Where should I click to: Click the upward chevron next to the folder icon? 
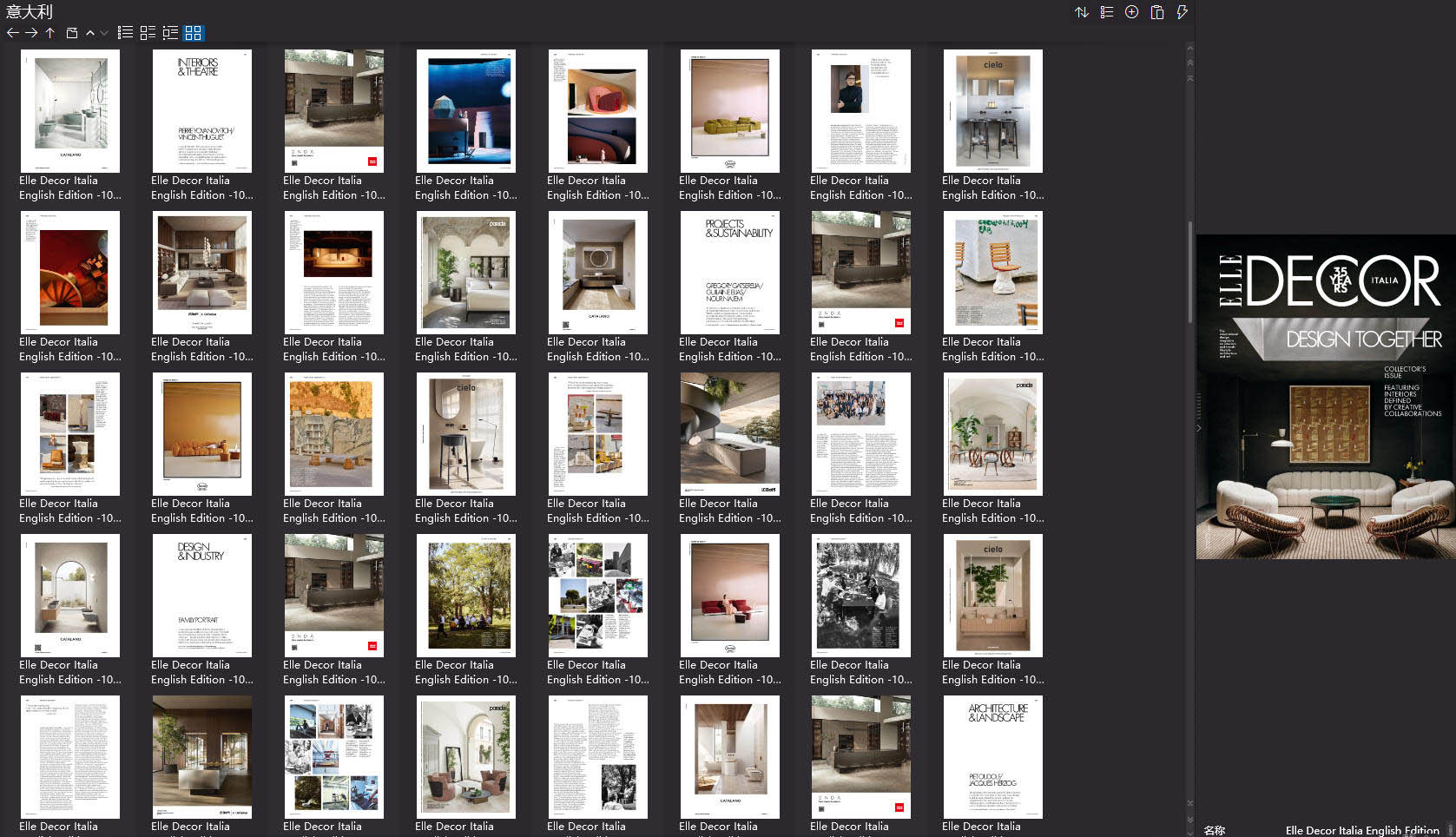tap(89, 33)
